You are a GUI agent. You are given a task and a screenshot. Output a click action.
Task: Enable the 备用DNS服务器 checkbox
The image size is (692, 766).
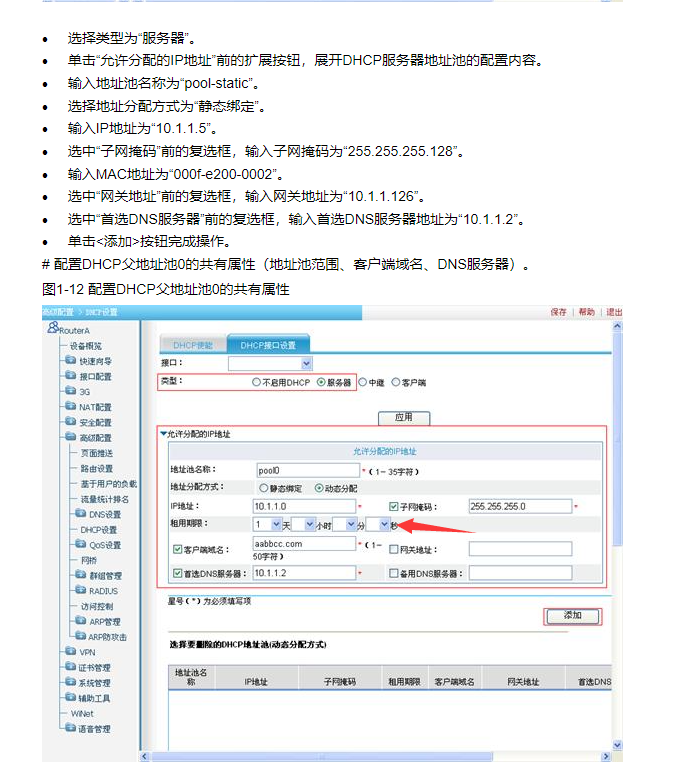[x=394, y=573]
